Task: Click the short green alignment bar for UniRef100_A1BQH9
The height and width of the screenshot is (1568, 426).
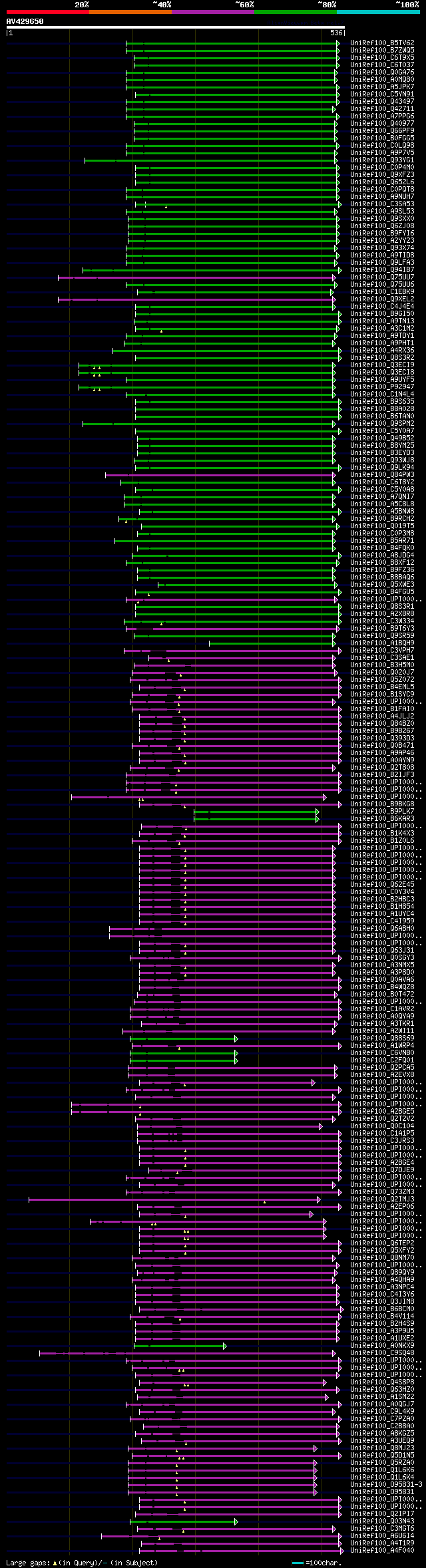Action: click(272, 643)
